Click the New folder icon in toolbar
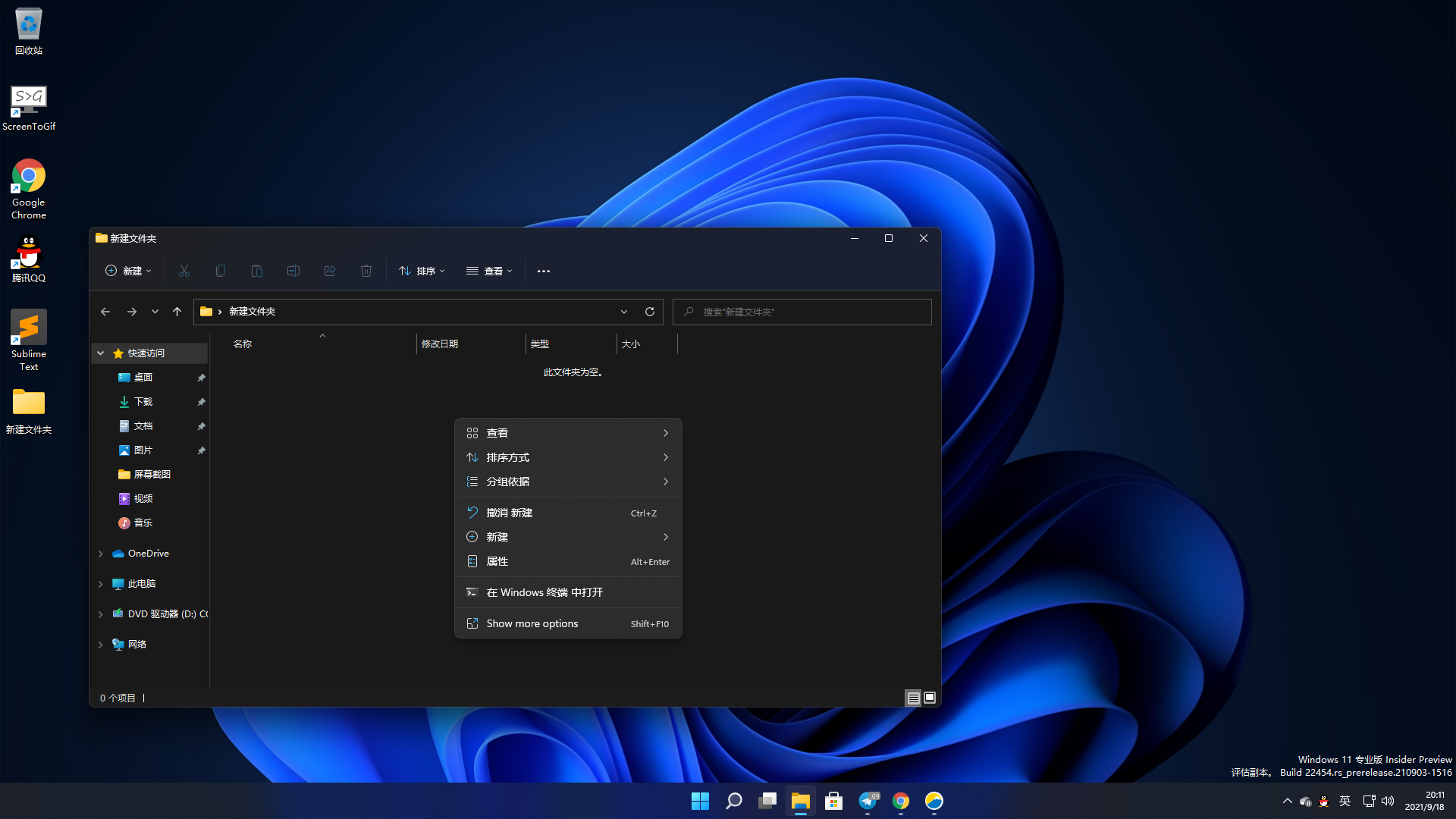Viewport: 1456px width, 819px height. 127,270
